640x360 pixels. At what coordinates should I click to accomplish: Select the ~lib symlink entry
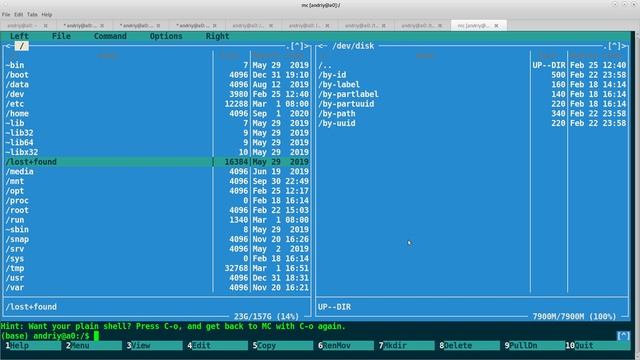[x=157, y=123]
